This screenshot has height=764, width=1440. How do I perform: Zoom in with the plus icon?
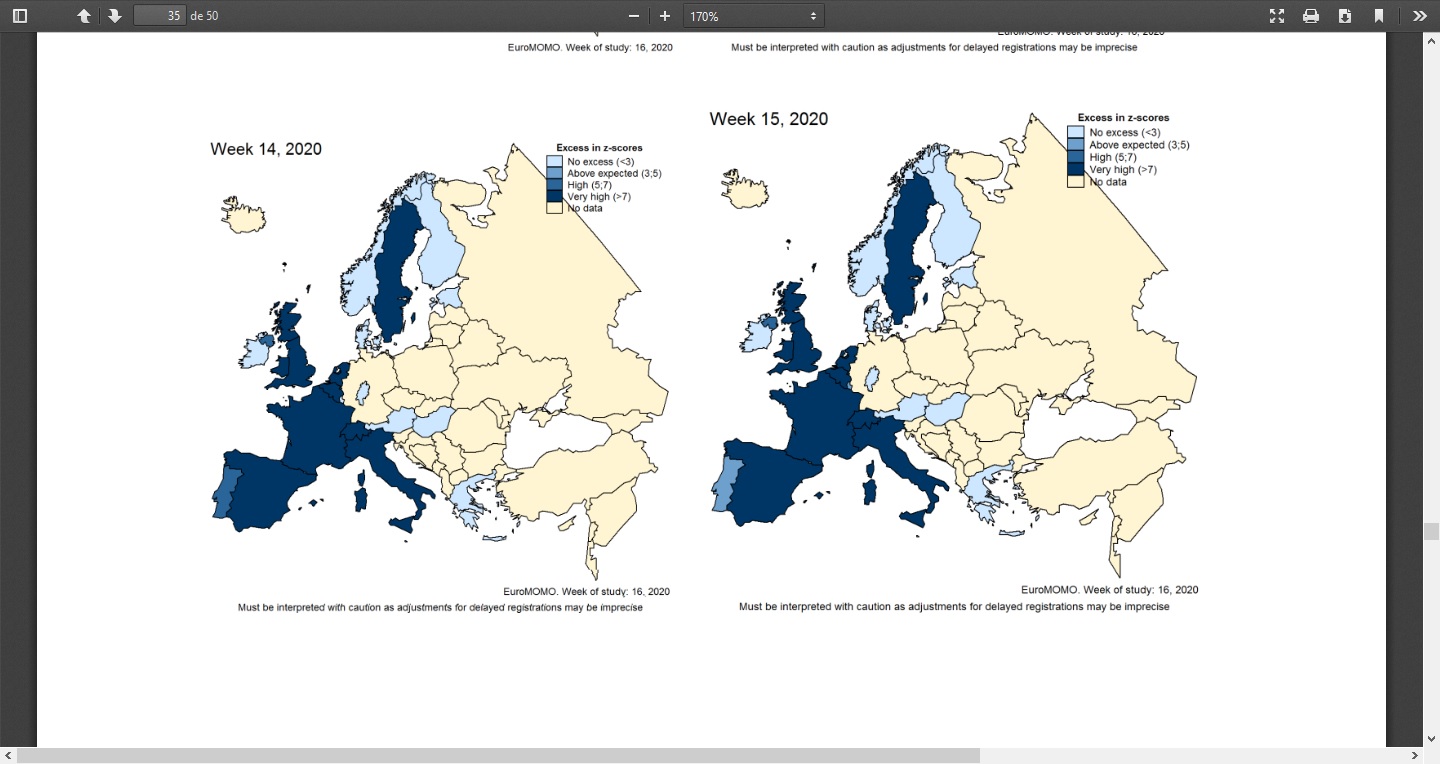665,16
